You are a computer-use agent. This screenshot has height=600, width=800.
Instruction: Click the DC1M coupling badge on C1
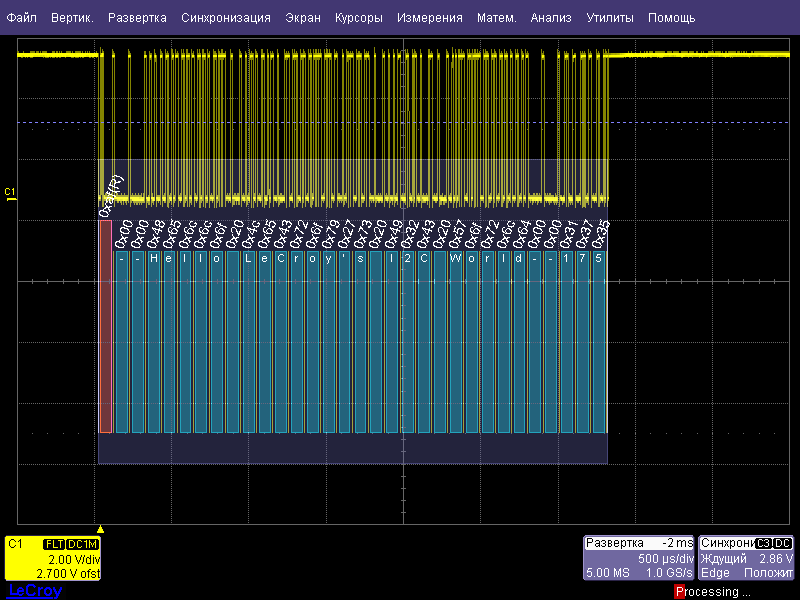click(x=83, y=544)
